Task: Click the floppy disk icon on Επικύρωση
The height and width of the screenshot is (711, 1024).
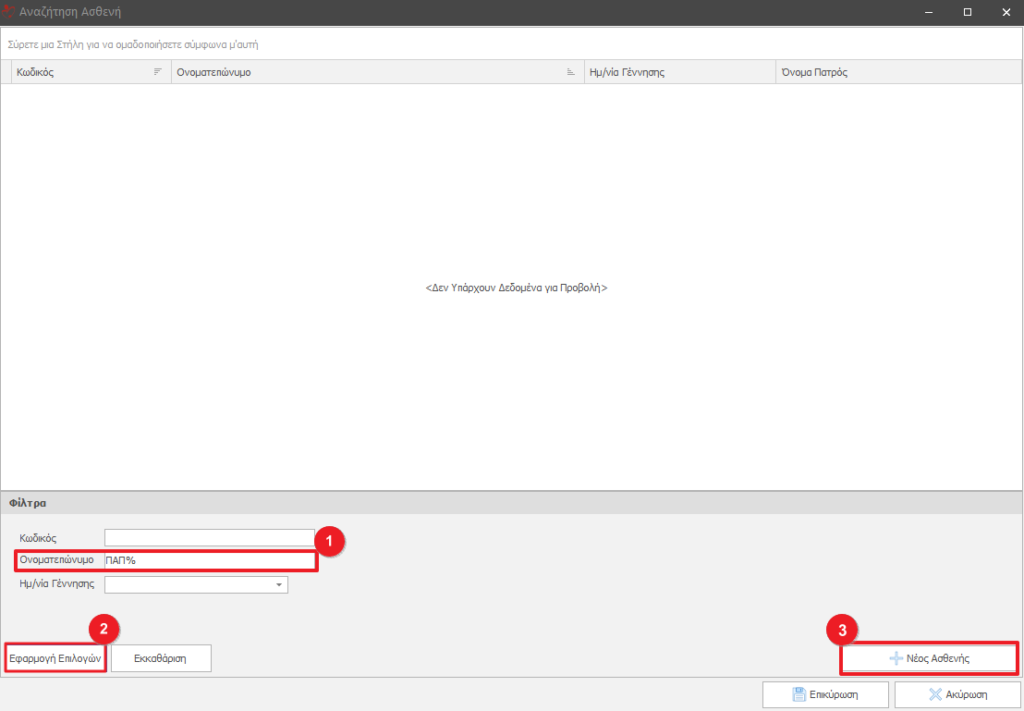Action: pyautogui.click(x=799, y=694)
